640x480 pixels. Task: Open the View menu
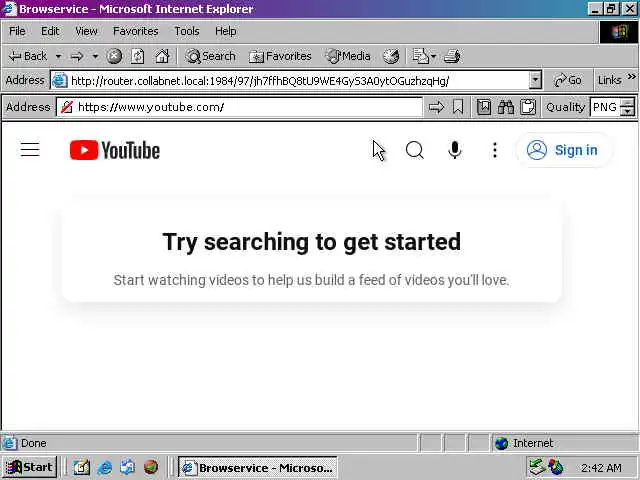86,31
